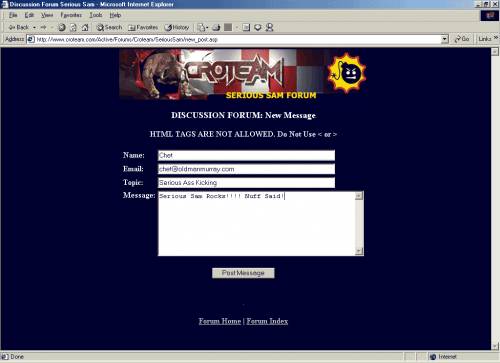This screenshot has width=500, height=363.
Task: Open the Favorites menu
Action: tap(71, 15)
